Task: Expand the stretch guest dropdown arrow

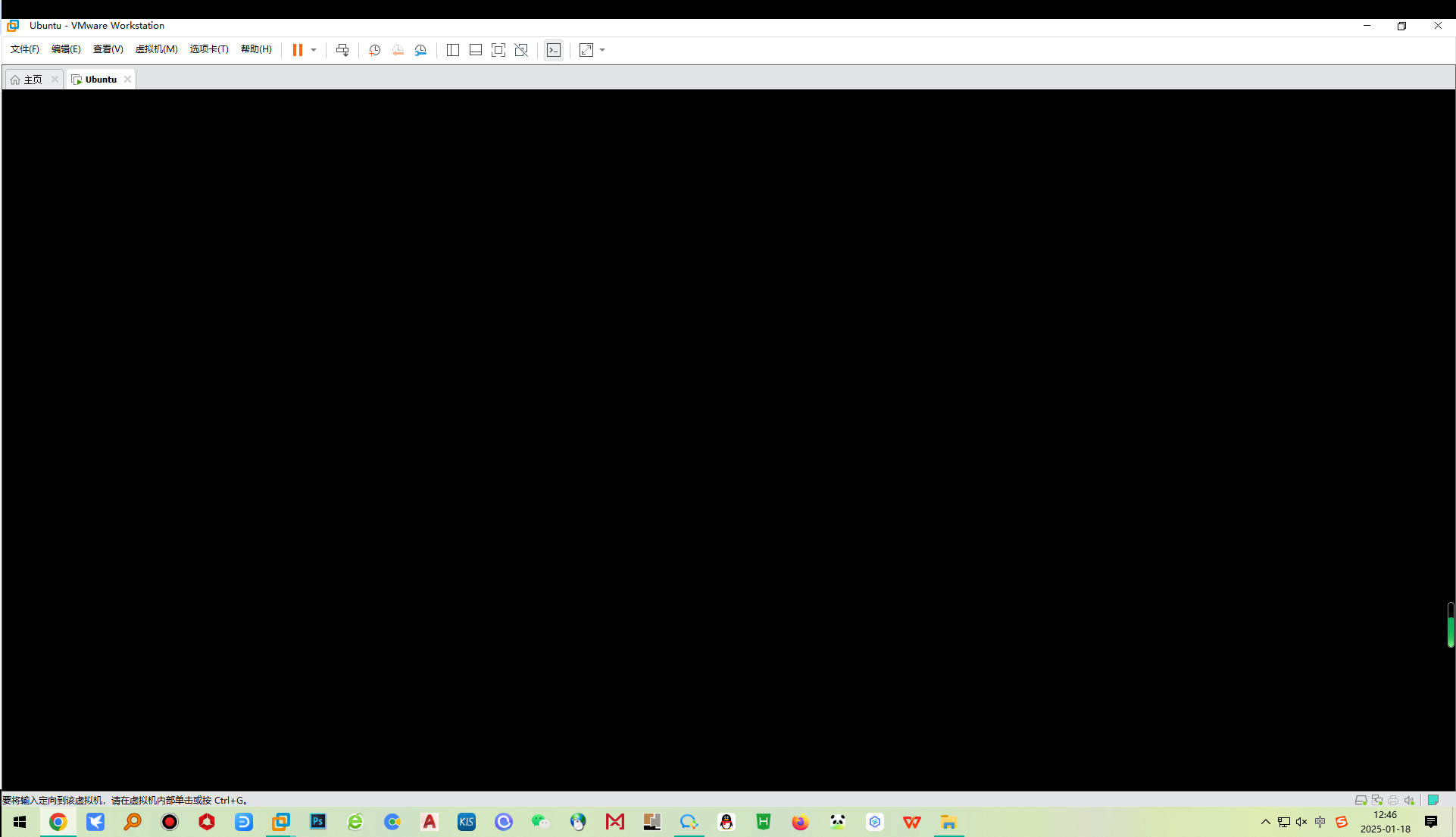Action: [602, 50]
